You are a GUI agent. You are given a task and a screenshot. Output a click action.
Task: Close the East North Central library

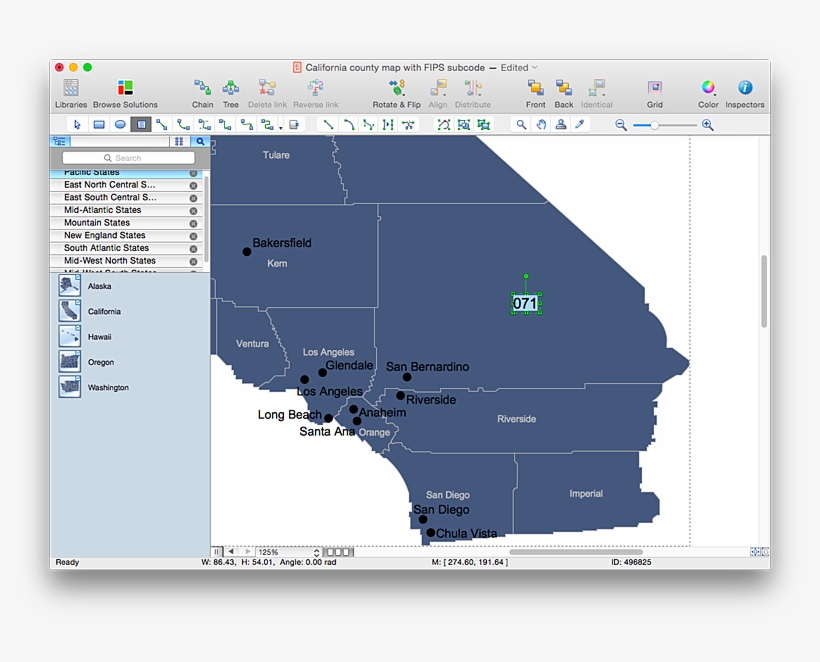coord(193,185)
